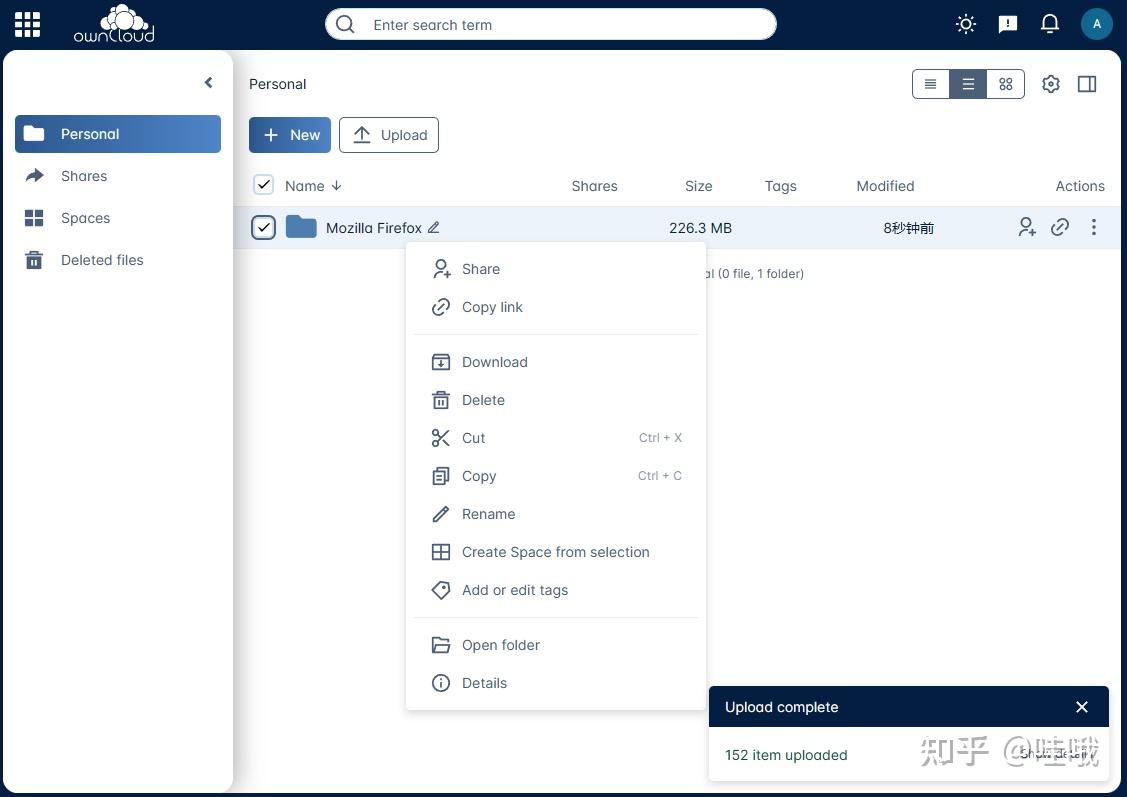Switch to the tiles view layout

(x=1005, y=84)
